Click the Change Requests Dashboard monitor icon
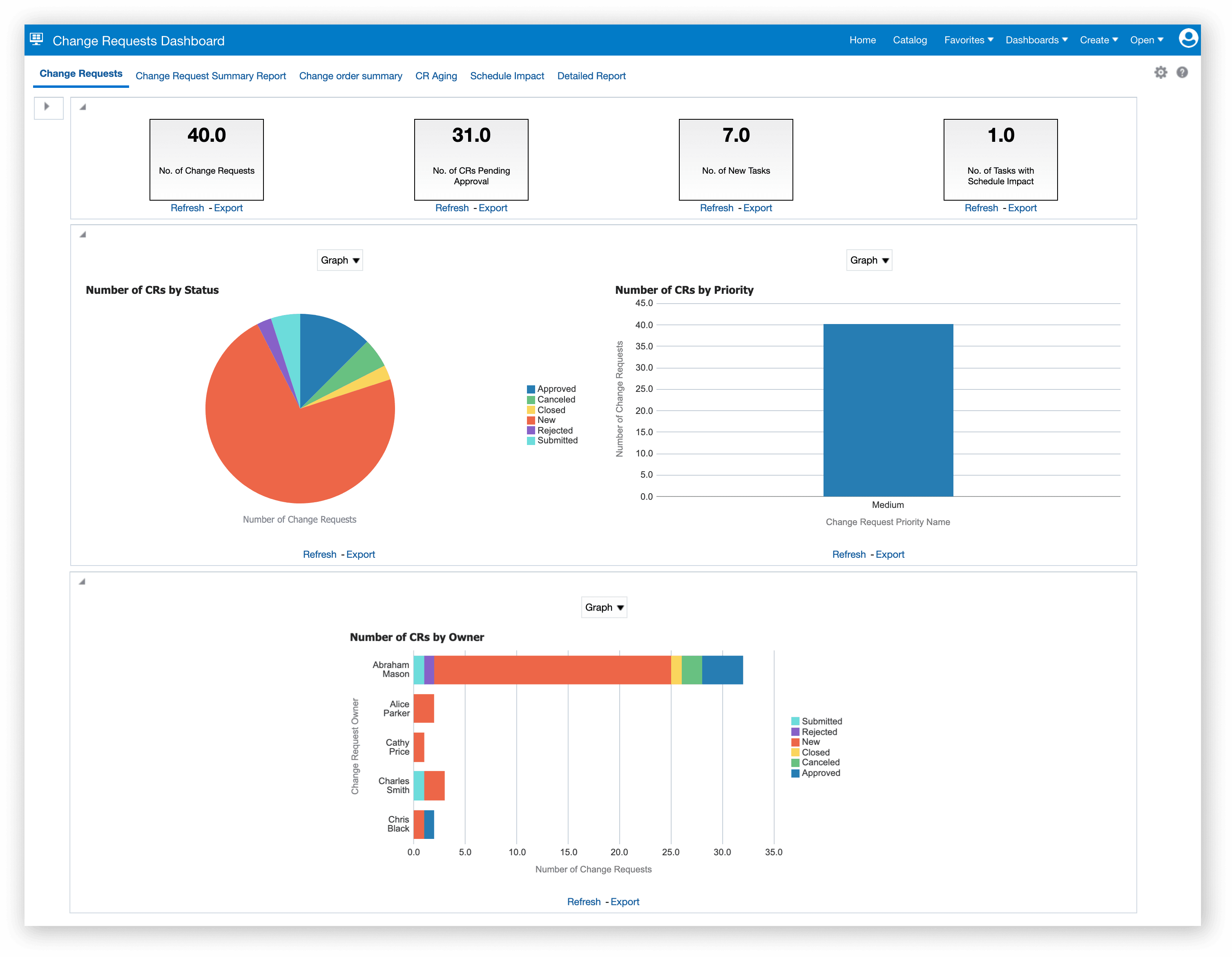This screenshot has width=1232, height=957. 36,38
